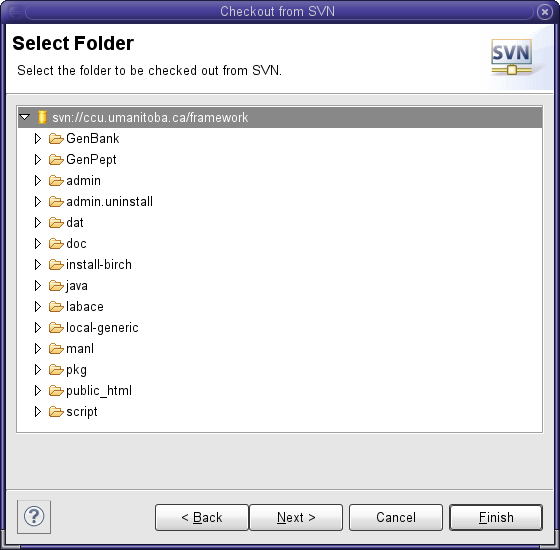
Task: Select the dat folder entry
Action: (75, 222)
